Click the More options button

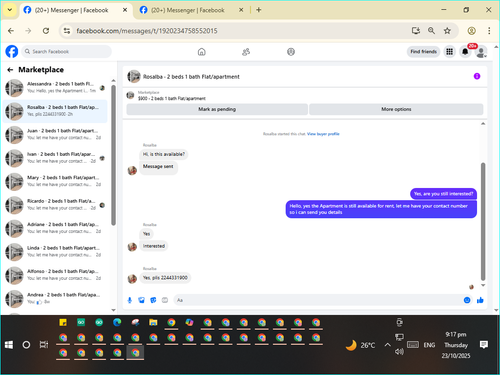(x=396, y=109)
